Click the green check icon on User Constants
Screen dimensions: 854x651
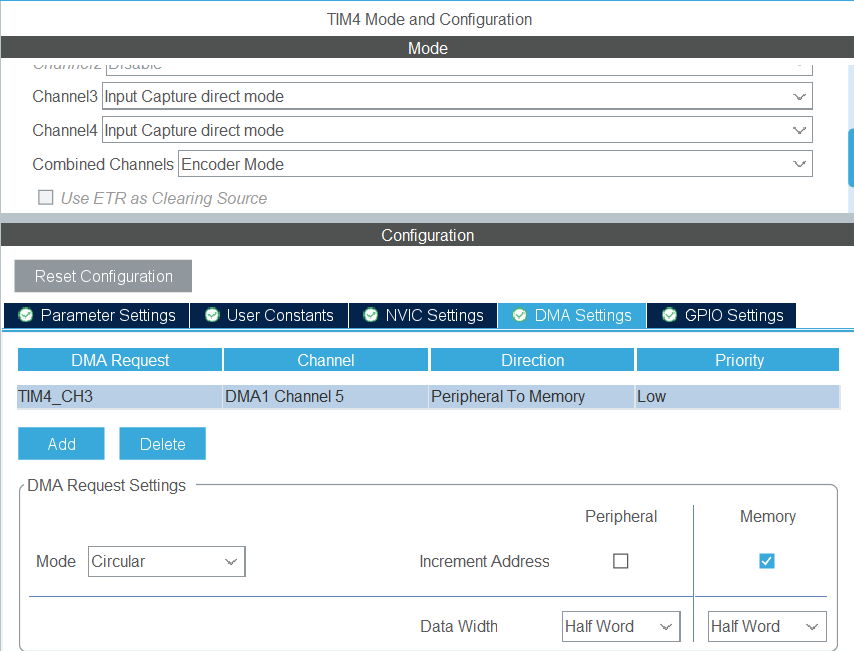pos(212,315)
